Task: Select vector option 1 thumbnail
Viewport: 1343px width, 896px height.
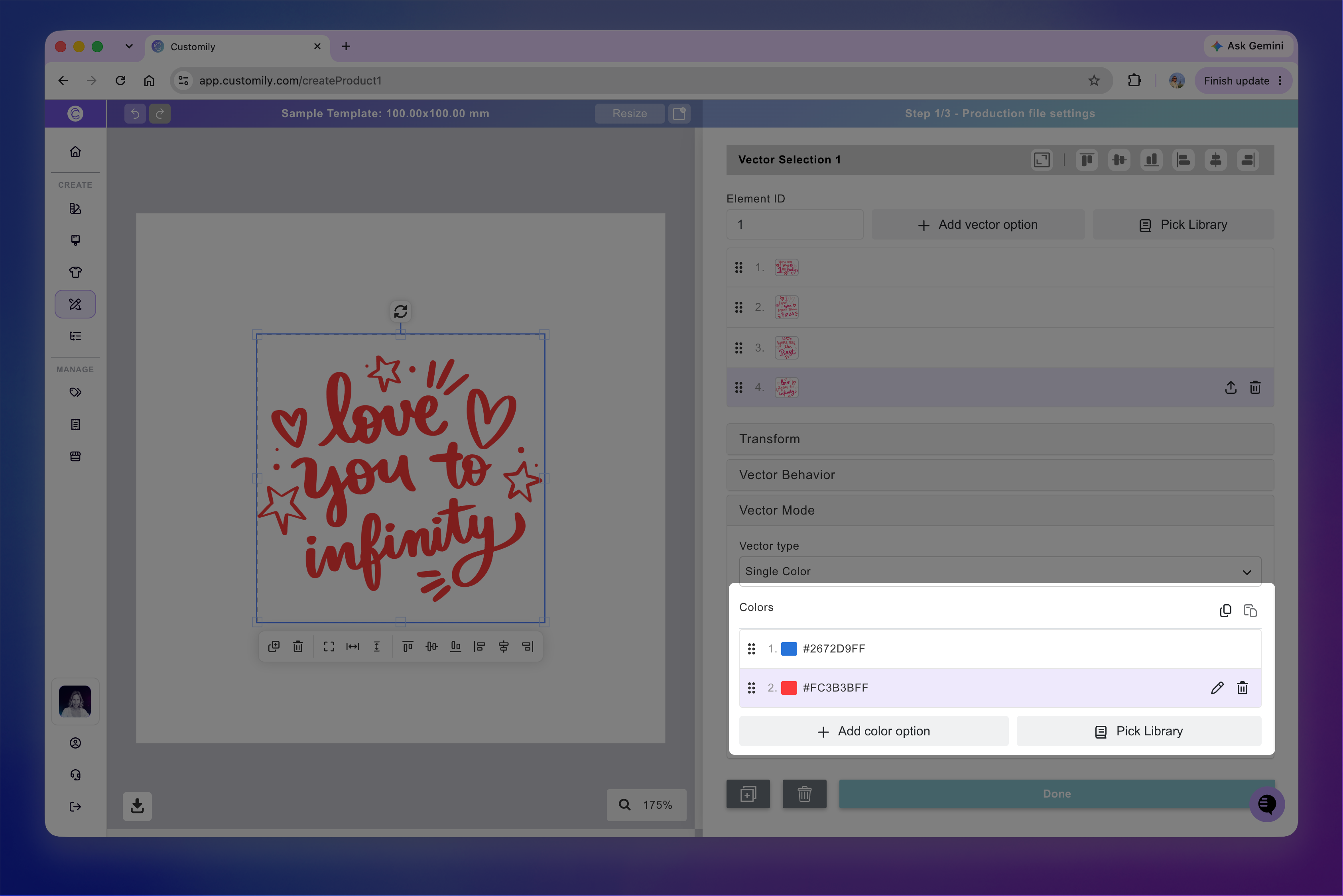Action: point(786,267)
